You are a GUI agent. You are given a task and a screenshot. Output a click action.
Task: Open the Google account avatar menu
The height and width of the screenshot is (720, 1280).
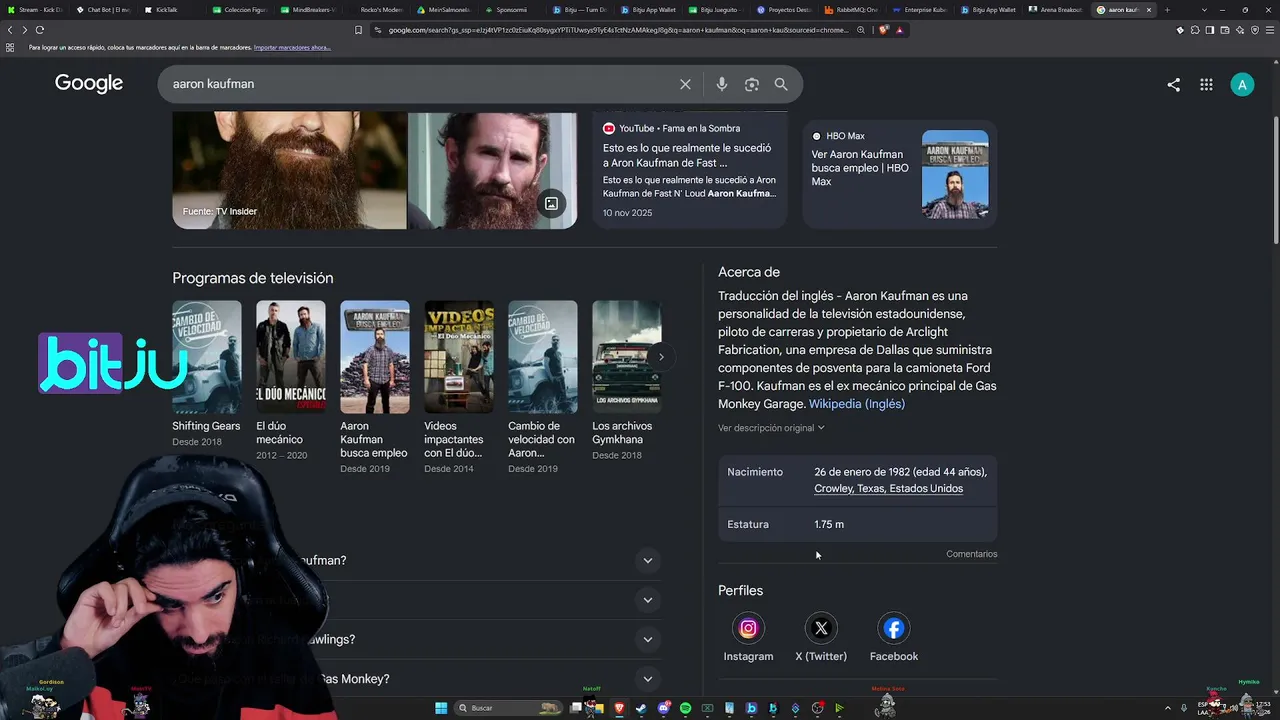click(1242, 85)
